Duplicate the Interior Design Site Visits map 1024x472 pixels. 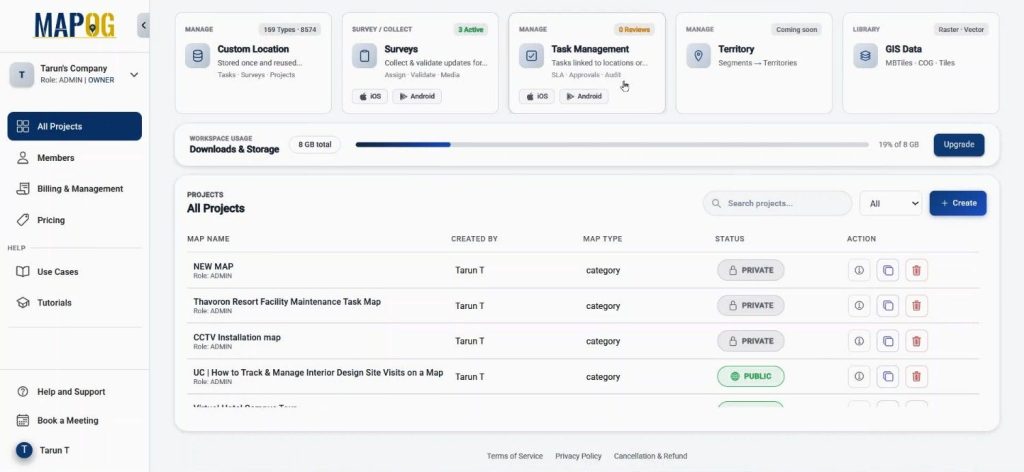pos(888,376)
